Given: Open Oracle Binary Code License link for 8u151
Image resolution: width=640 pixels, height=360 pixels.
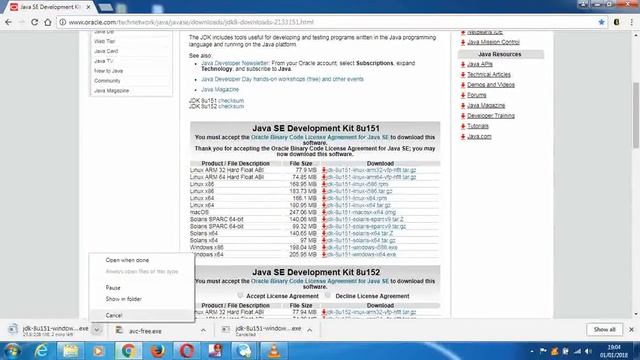Looking at the screenshot, I should pyautogui.click(x=320, y=137).
